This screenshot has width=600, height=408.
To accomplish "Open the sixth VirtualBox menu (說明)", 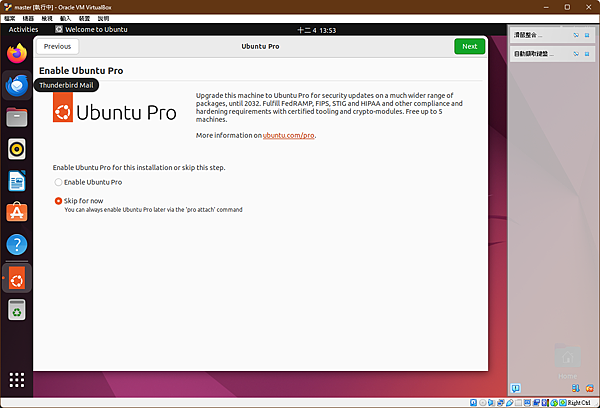I will (x=103, y=18).
